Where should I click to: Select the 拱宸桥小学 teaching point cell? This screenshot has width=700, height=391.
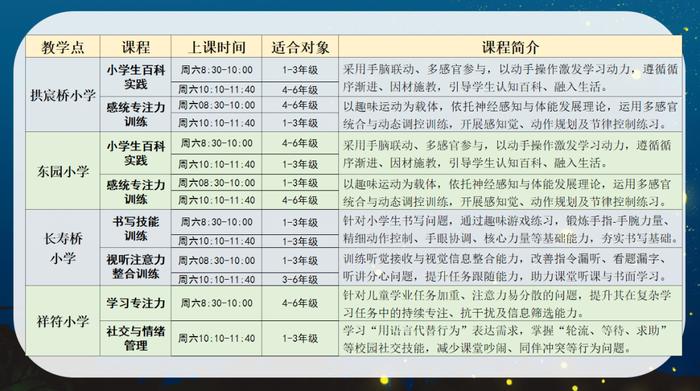(63, 95)
